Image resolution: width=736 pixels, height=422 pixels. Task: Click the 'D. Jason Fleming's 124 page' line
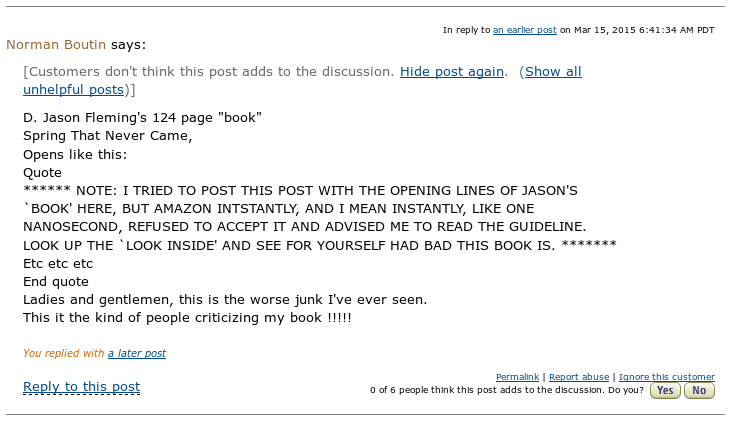pos(142,118)
